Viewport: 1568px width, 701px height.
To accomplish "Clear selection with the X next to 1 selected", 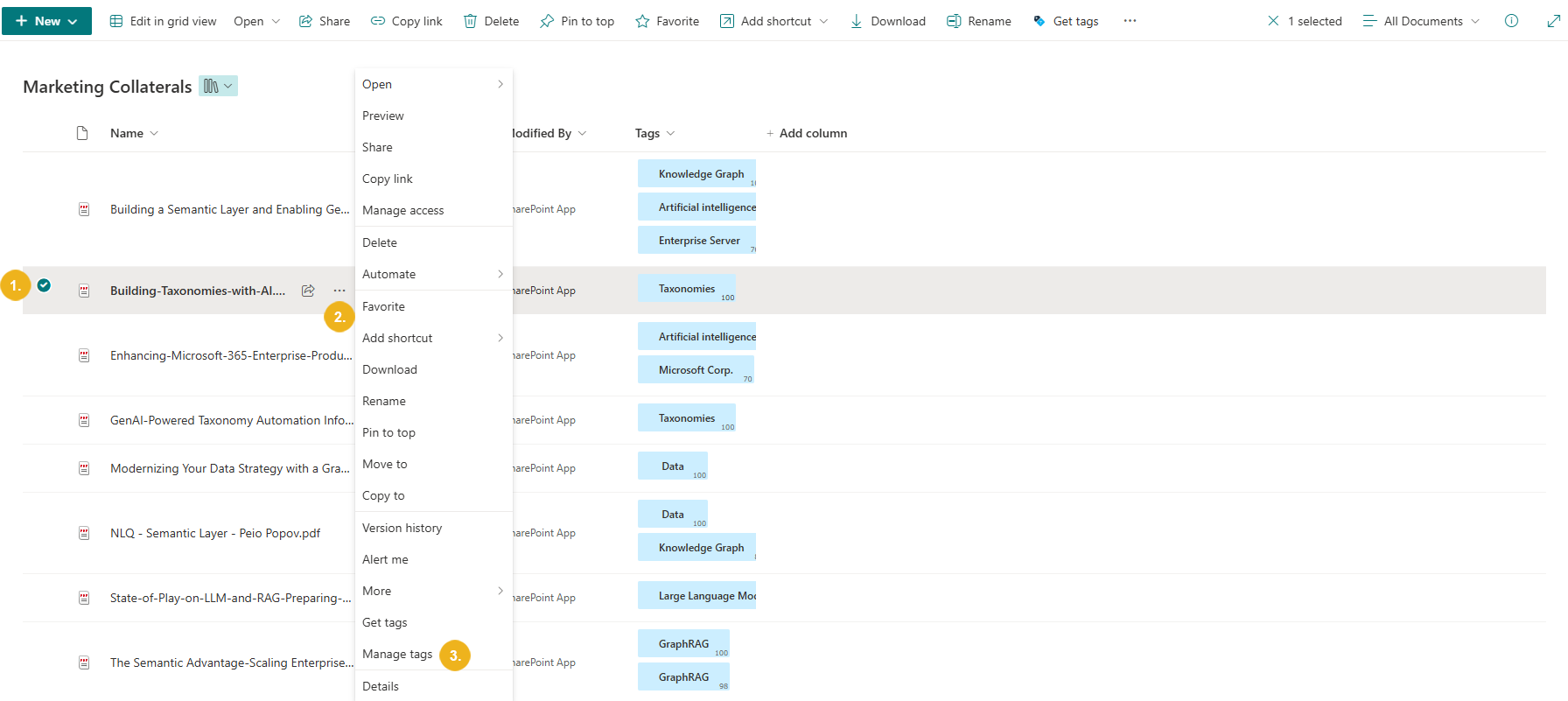I will [x=1273, y=21].
